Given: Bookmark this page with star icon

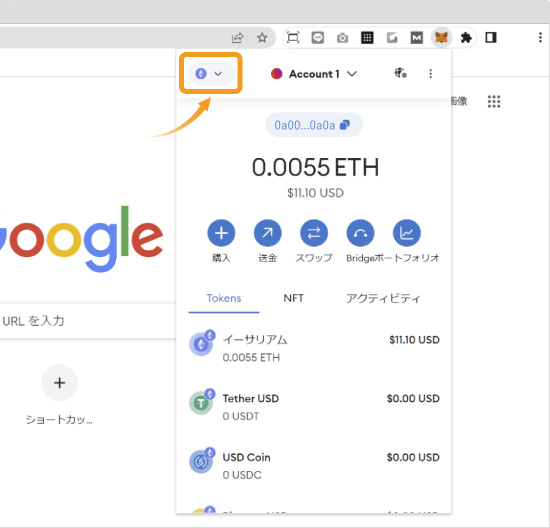Looking at the screenshot, I should coord(262,37).
